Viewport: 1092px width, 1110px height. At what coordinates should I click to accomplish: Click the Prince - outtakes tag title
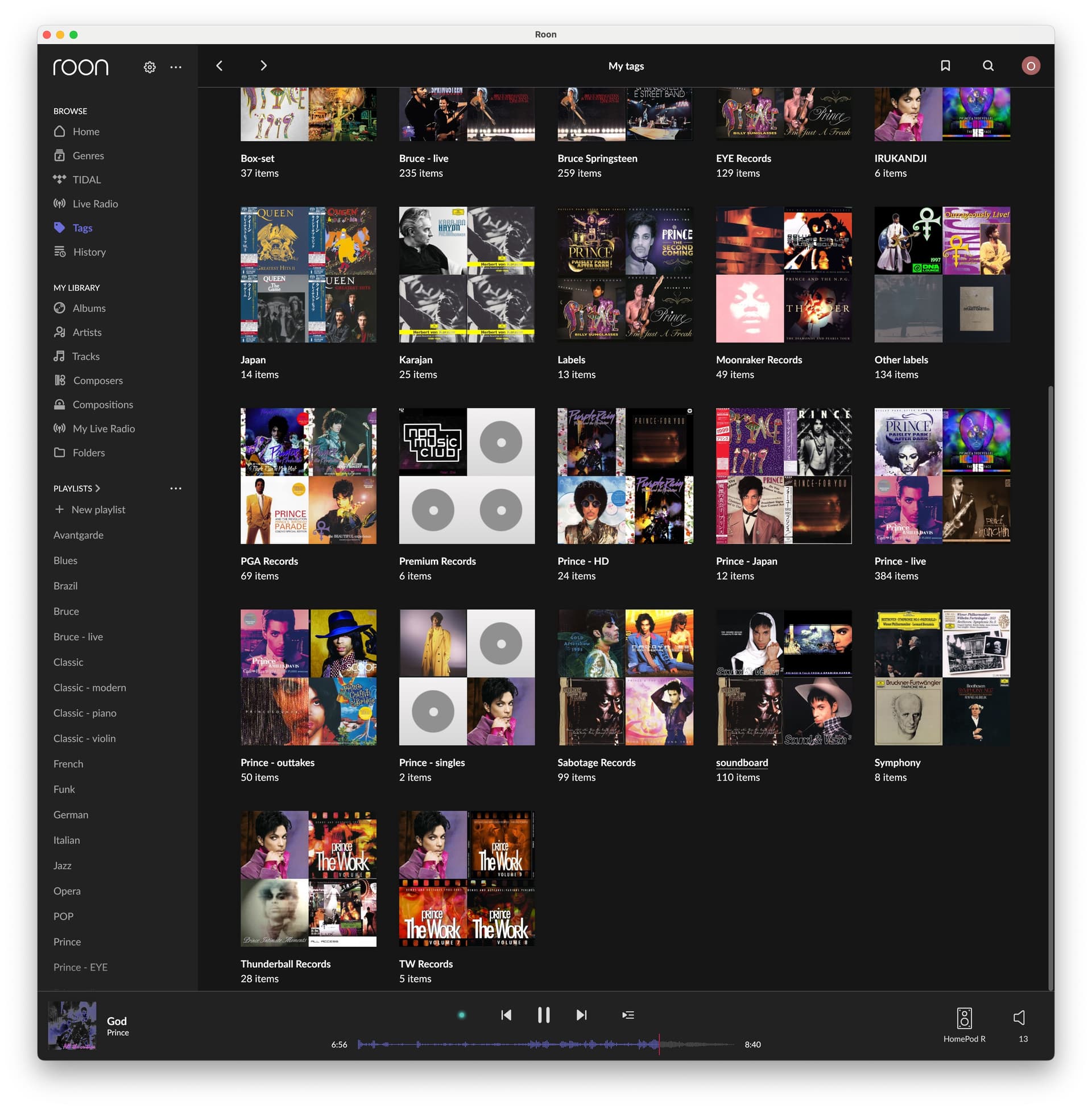(278, 762)
